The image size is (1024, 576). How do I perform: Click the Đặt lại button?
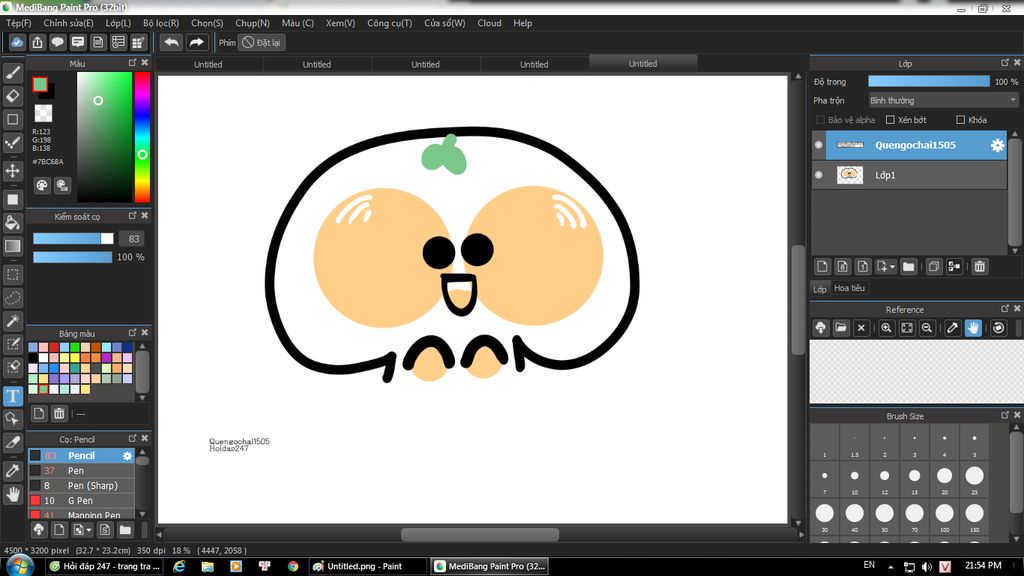[261, 42]
